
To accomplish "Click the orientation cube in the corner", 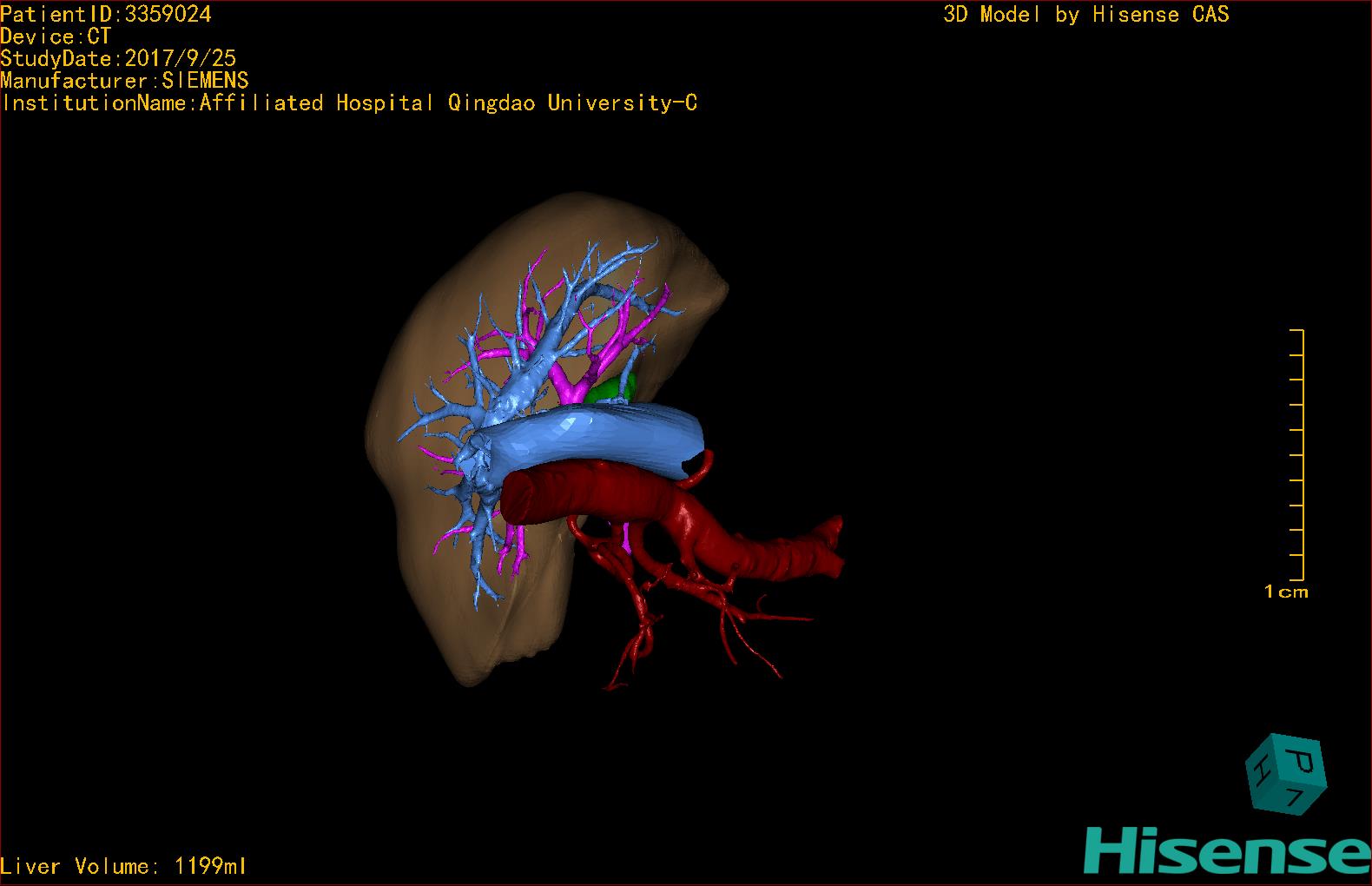I will [1286, 774].
